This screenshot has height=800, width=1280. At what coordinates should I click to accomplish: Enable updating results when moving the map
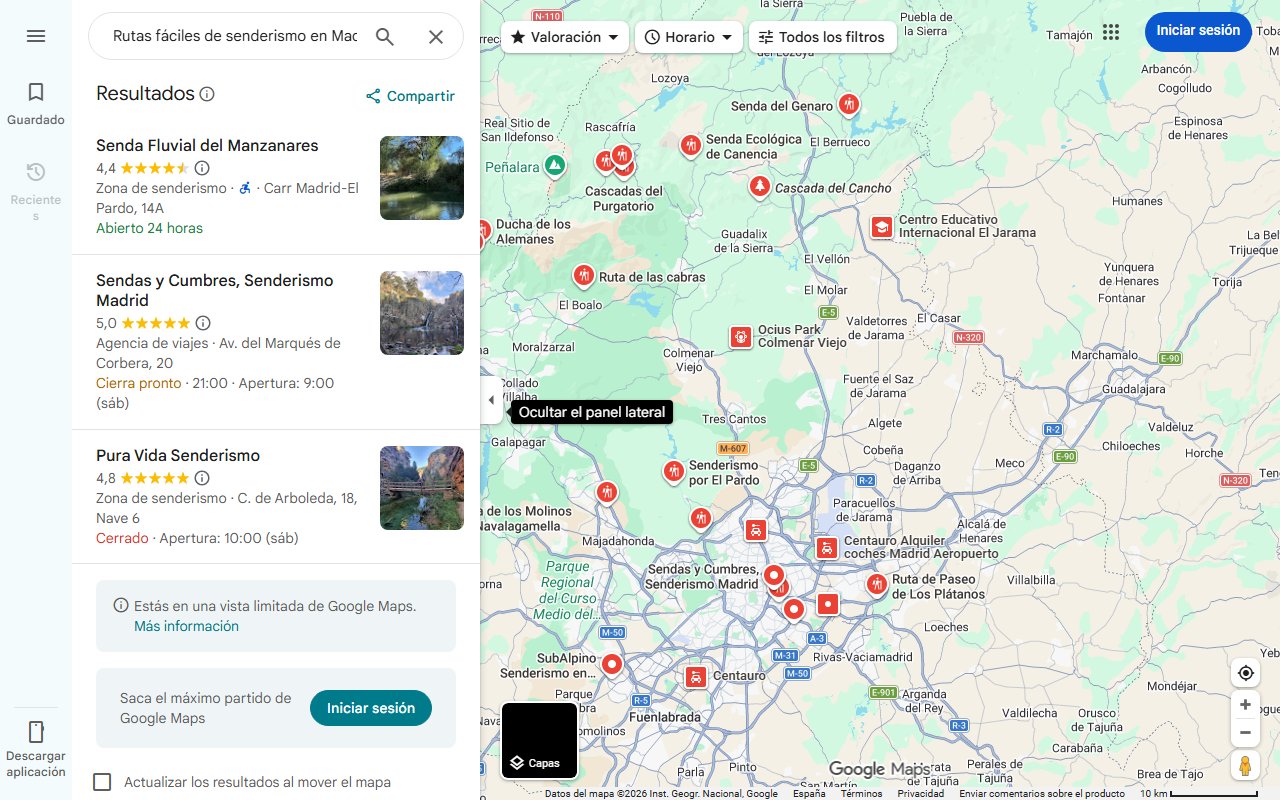click(x=102, y=782)
